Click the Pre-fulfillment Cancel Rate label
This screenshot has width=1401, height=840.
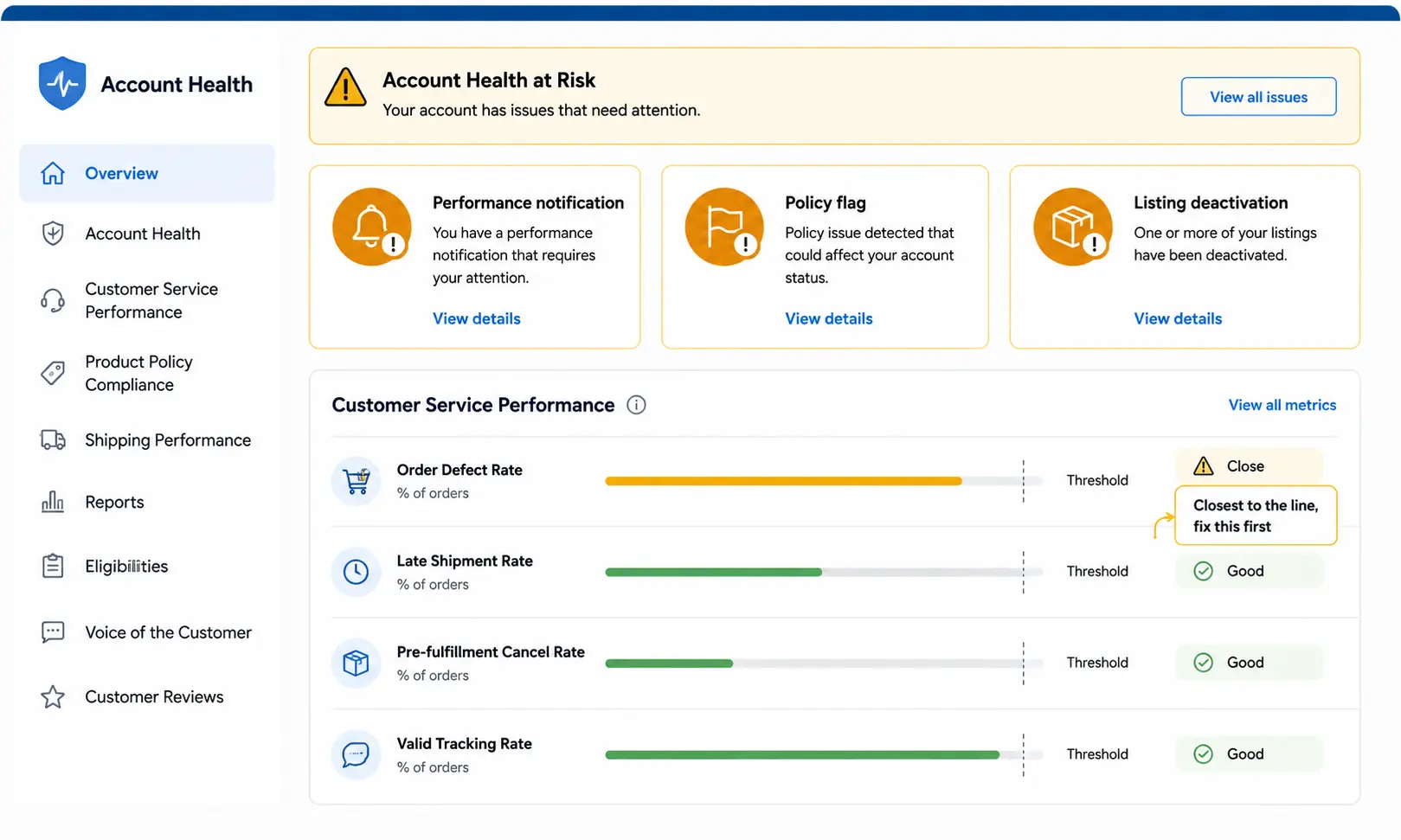click(491, 651)
